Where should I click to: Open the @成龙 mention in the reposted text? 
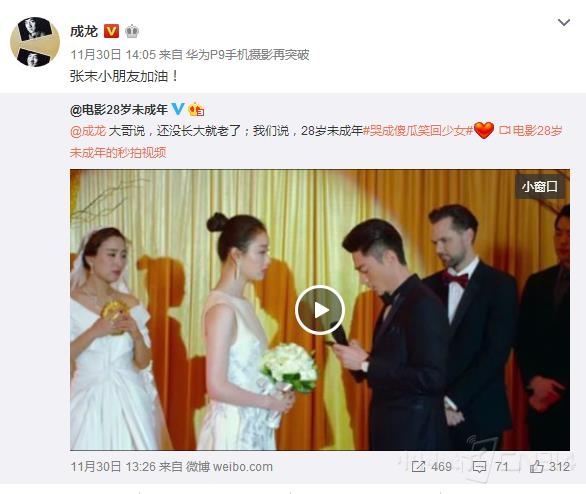[x=88, y=131]
